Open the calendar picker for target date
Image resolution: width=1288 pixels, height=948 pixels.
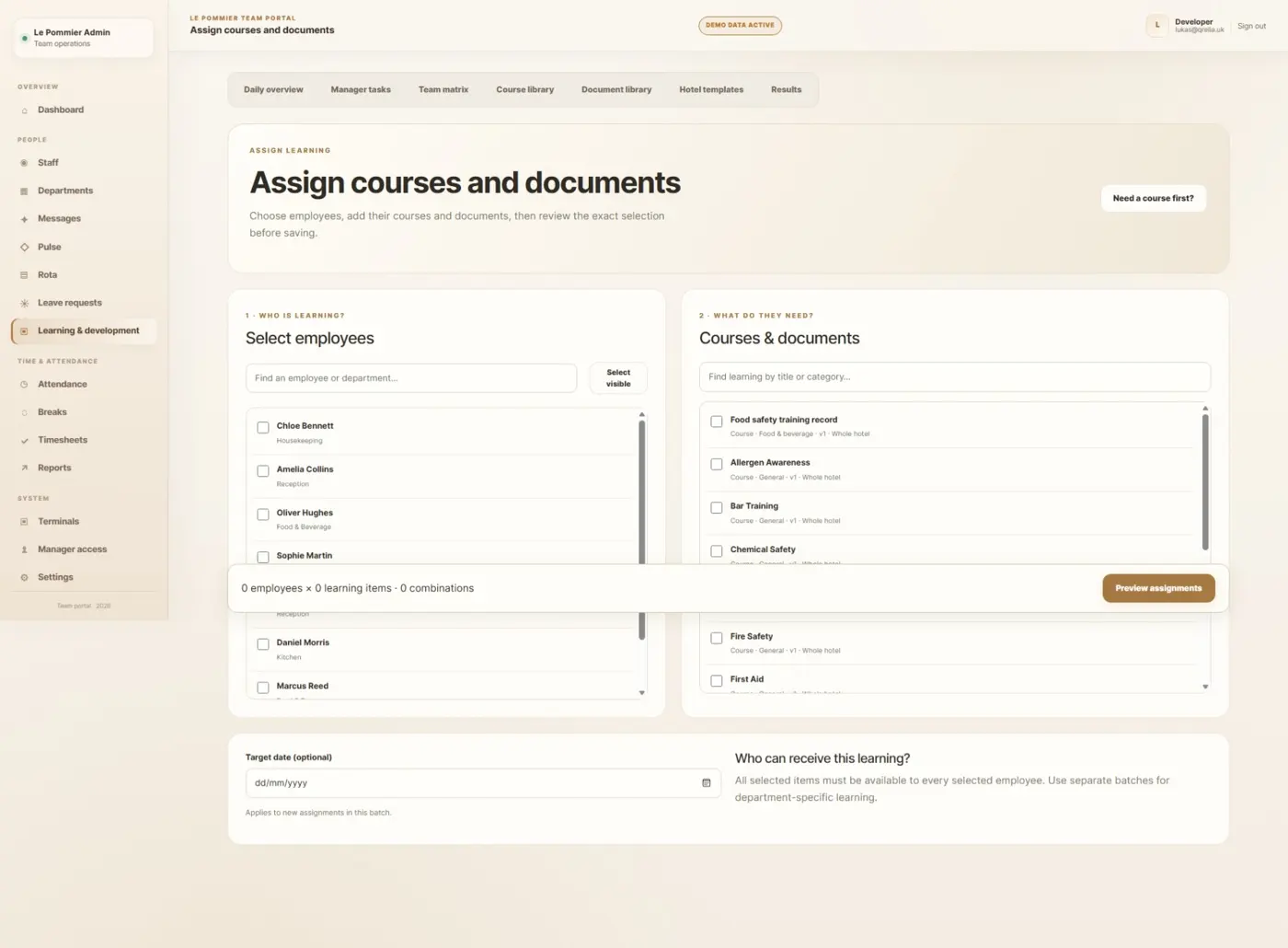pos(707,783)
